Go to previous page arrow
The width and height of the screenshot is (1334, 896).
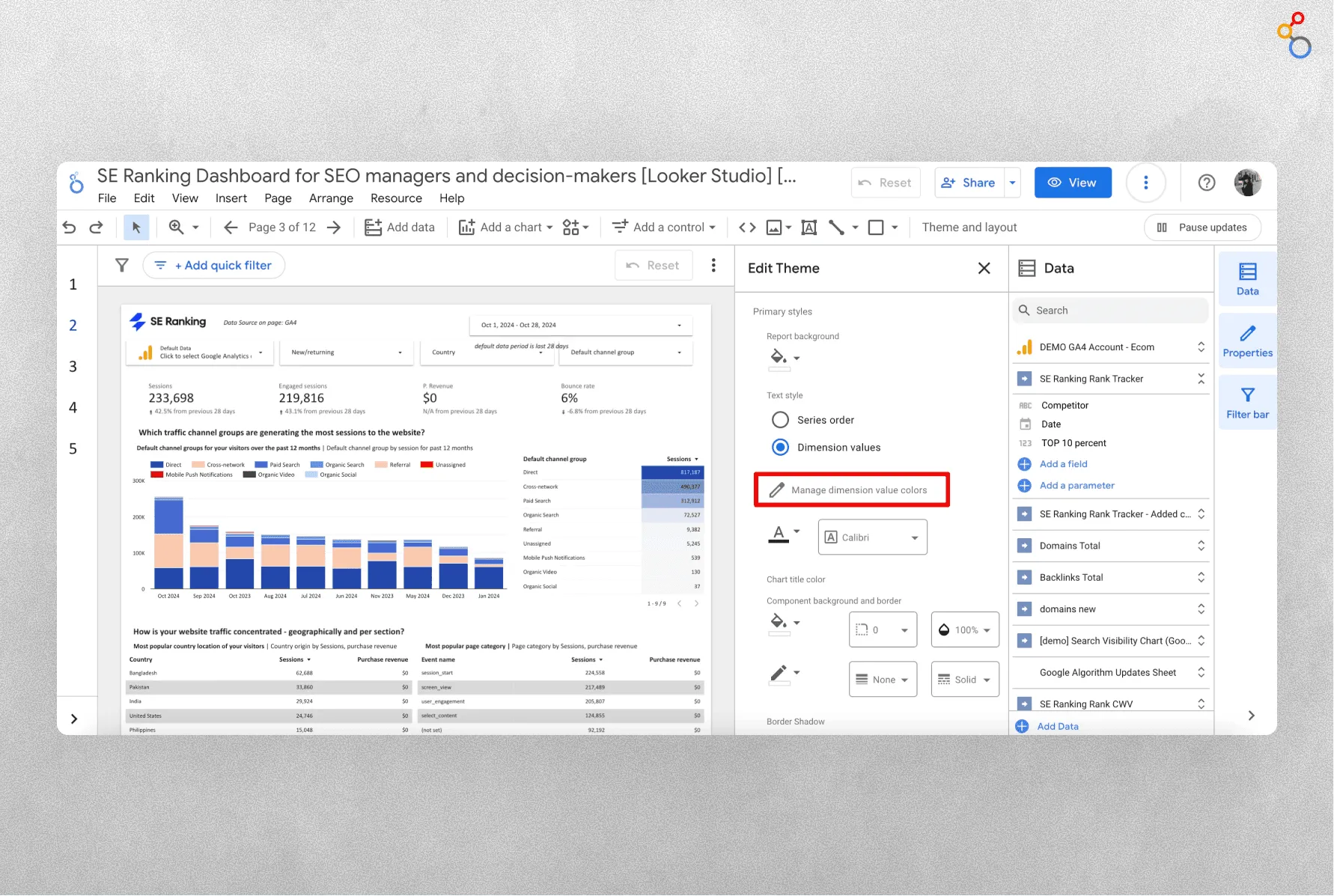coord(231,228)
